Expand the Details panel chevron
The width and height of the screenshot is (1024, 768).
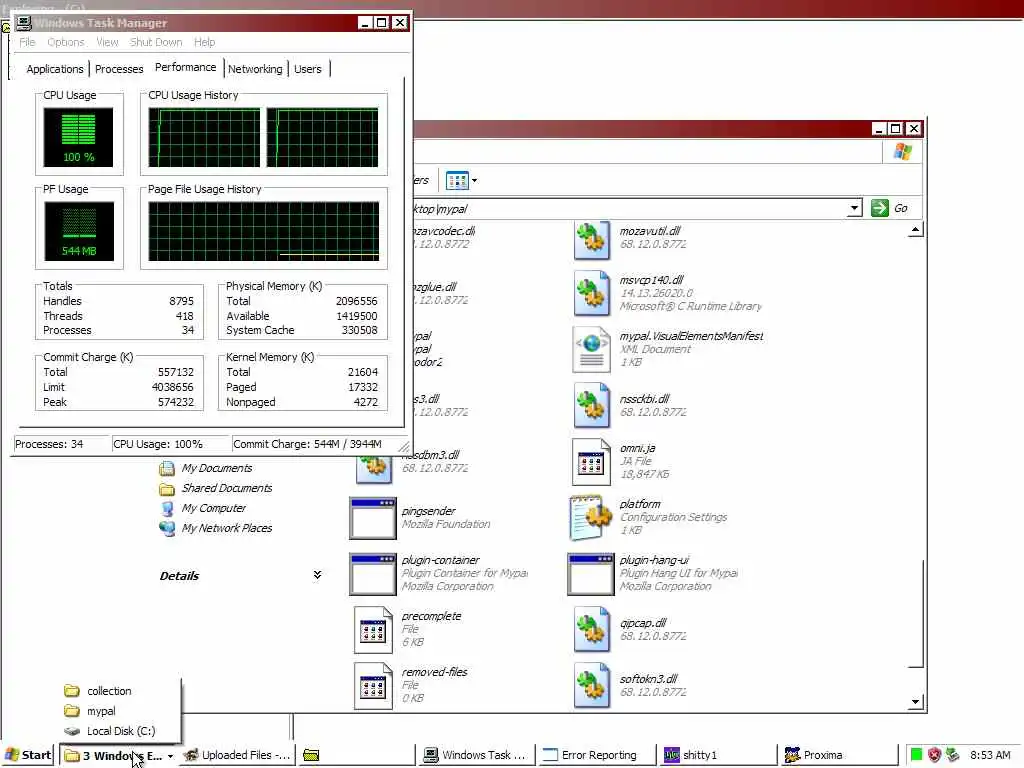(317, 575)
